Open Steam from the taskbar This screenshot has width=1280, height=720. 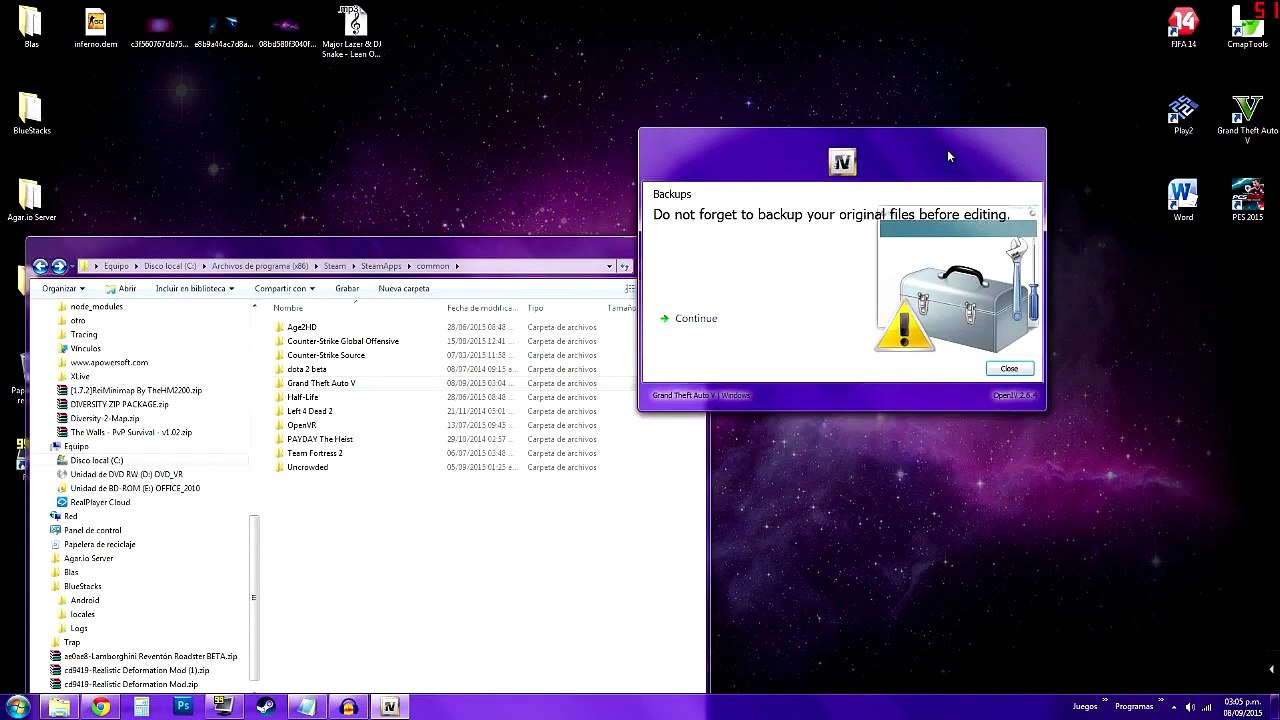click(x=265, y=707)
